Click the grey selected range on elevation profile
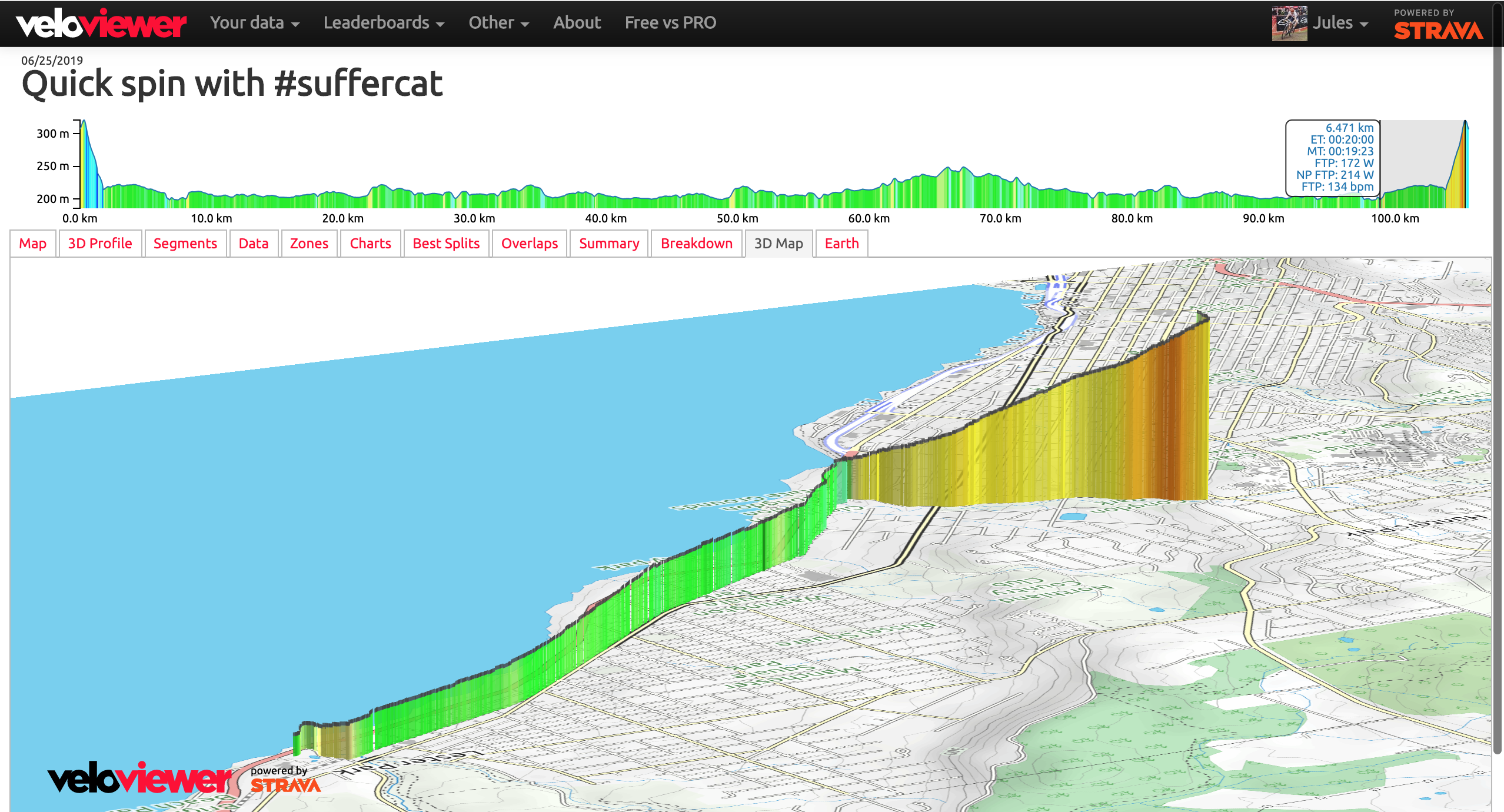Image resolution: width=1504 pixels, height=812 pixels. click(1423, 164)
